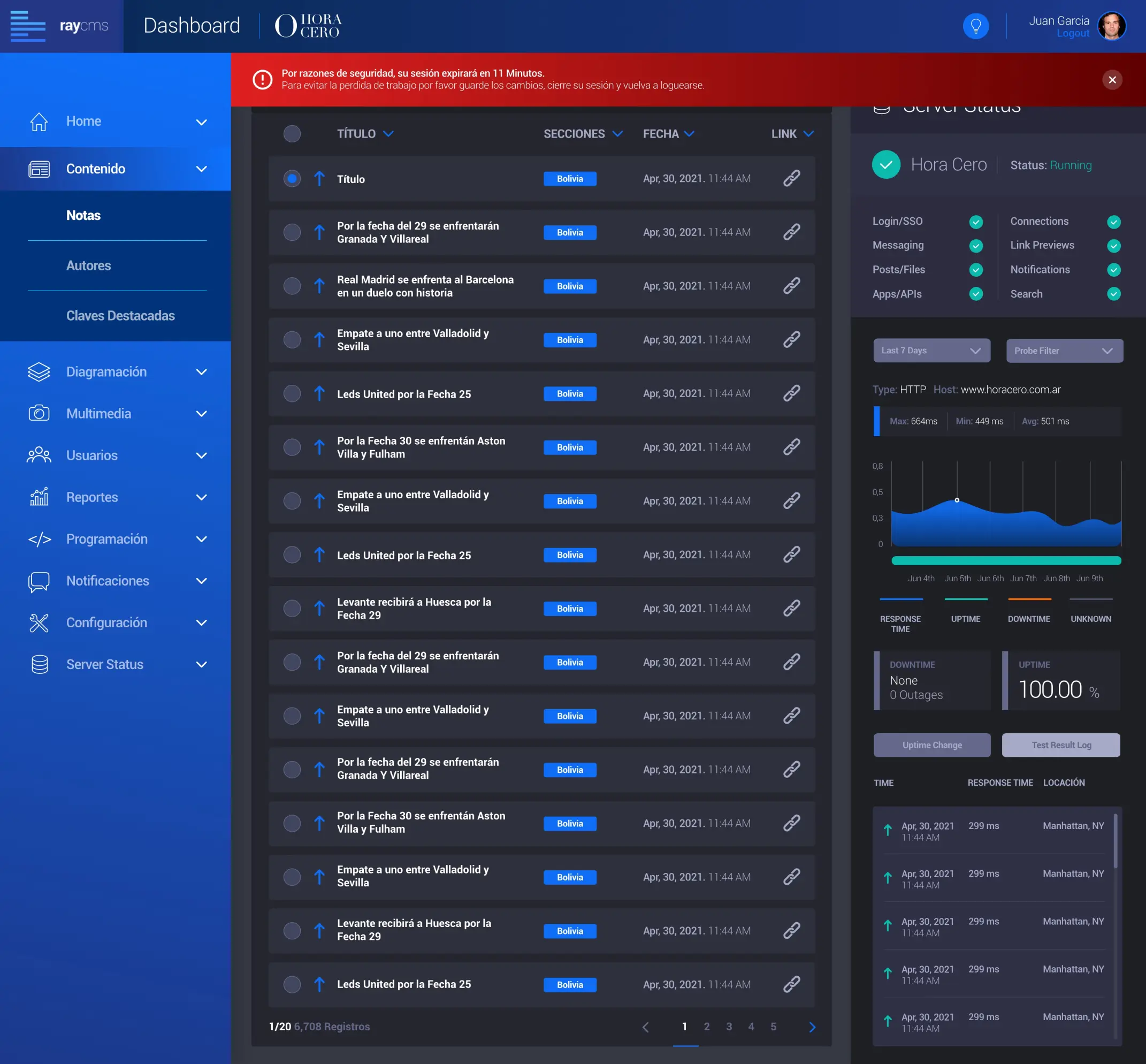Open the Reportes bar chart icon
1146x1064 pixels.
39,497
